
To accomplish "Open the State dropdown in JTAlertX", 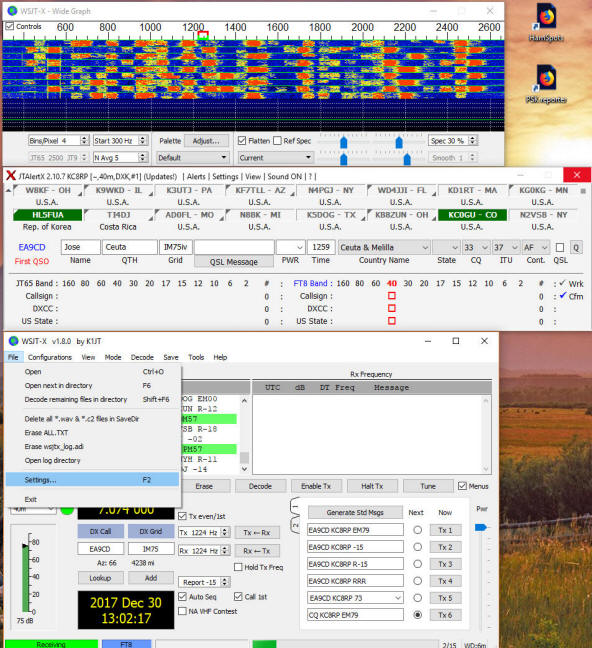I will pos(446,247).
